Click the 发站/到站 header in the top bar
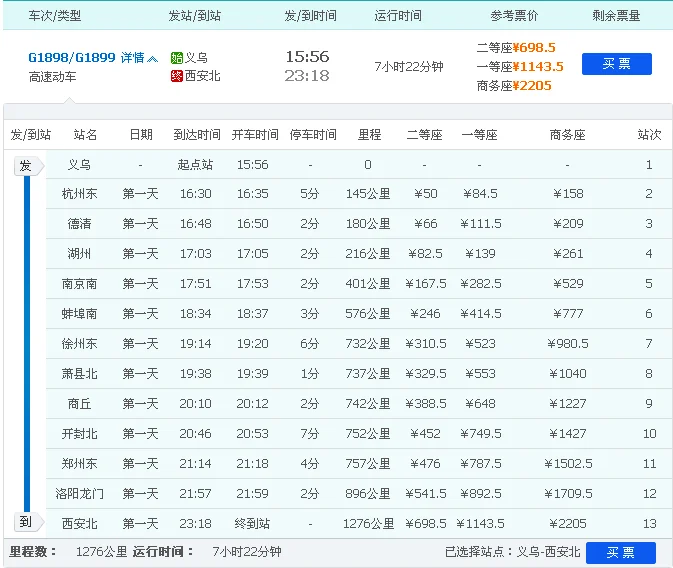673x568 pixels. pyautogui.click(x=194, y=16)
